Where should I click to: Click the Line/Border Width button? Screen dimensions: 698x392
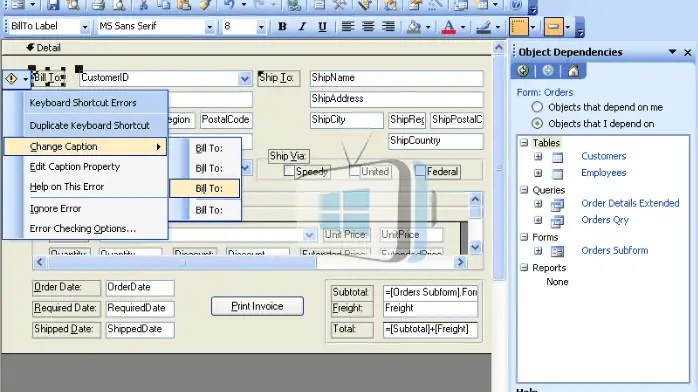pyautogui.click(x=519, y=27)
